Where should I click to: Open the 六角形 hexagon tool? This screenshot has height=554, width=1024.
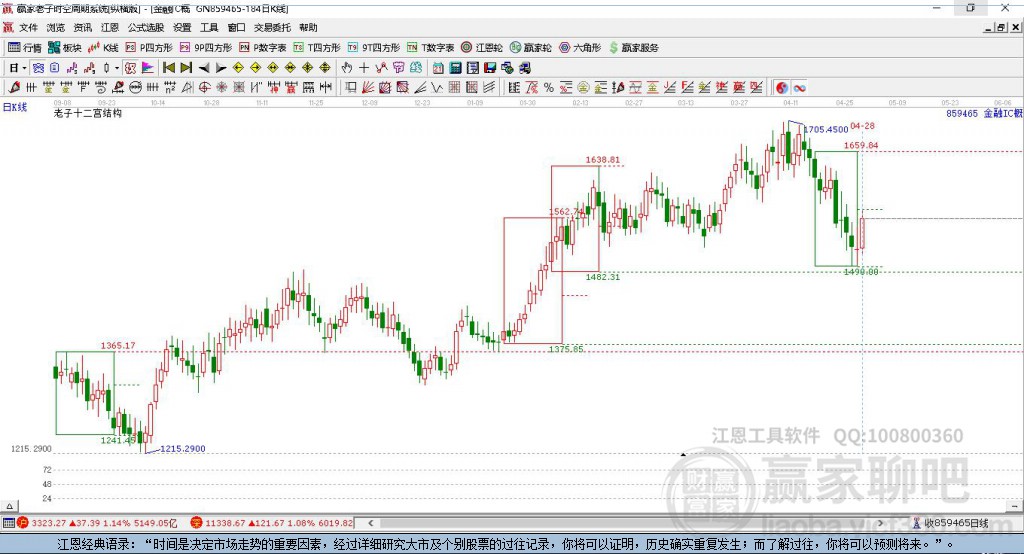(580, 48)
